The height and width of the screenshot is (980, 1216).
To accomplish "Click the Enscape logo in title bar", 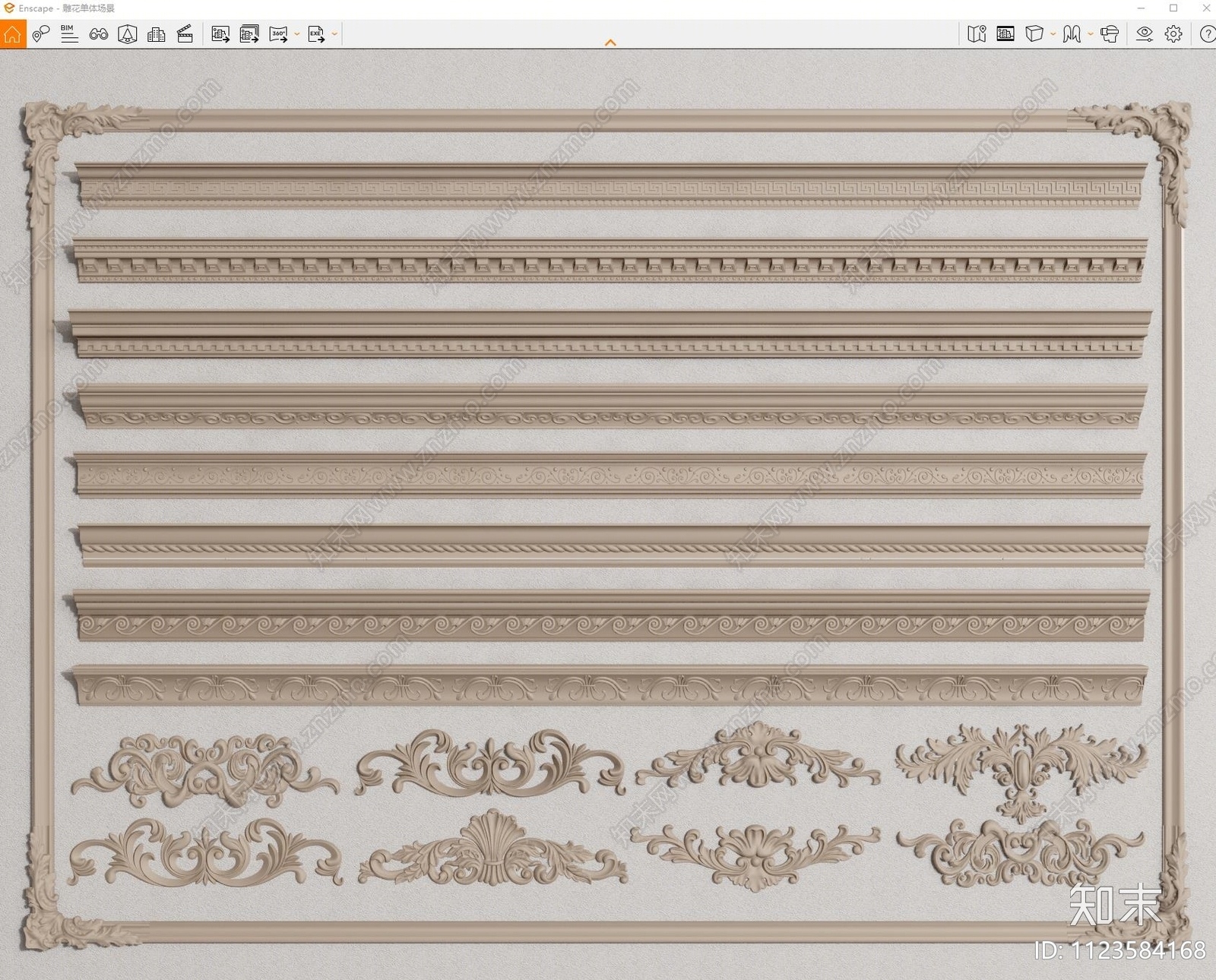I will pos(9,8).
